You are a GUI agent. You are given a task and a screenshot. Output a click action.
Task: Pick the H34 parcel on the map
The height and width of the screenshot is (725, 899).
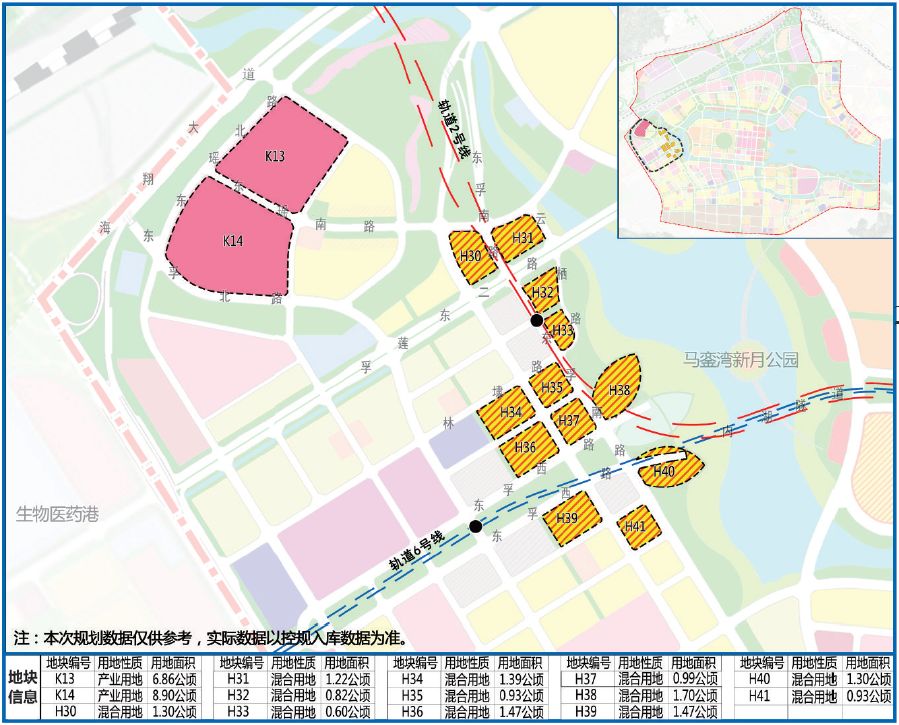(x=507, y=412)
